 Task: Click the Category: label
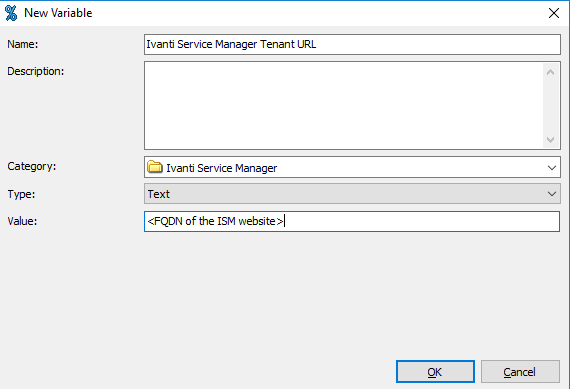pyautogui.click(x=32, y=166)
